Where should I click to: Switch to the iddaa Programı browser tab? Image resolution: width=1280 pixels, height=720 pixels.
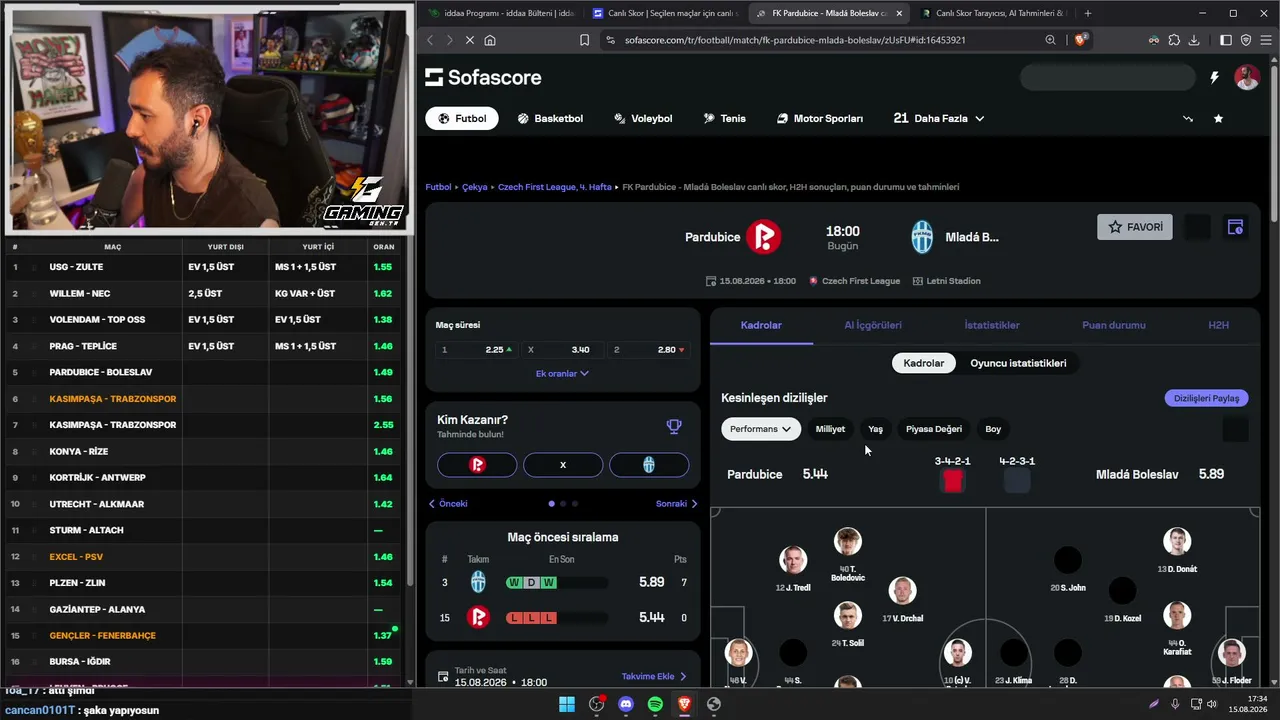(x=500, y=13)
